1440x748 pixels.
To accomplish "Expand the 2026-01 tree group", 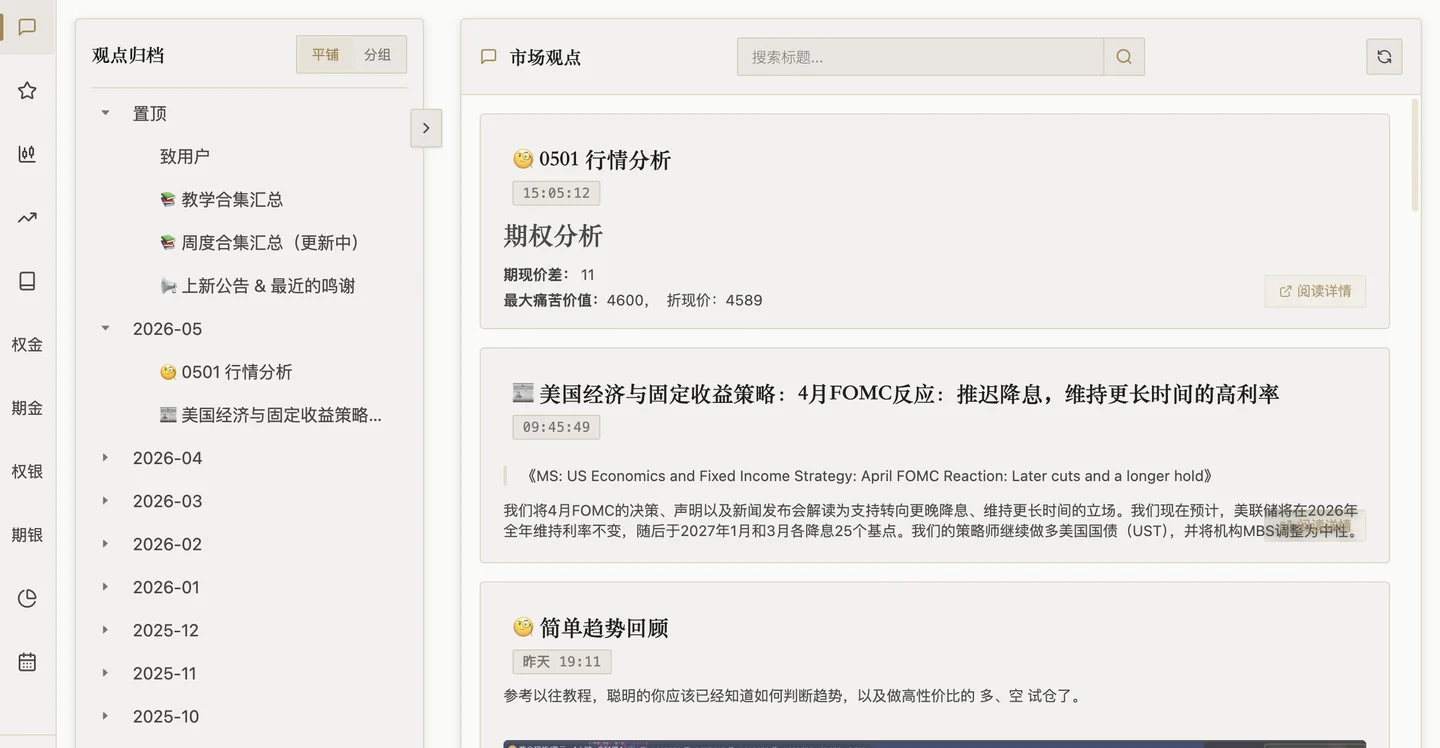I will click(105, 586).
